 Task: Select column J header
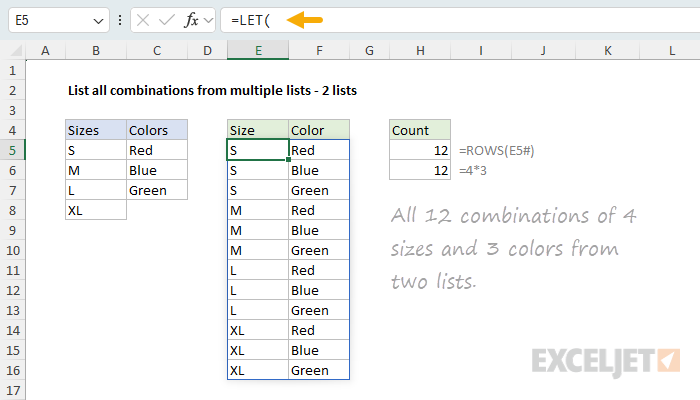tap(543, 50)
